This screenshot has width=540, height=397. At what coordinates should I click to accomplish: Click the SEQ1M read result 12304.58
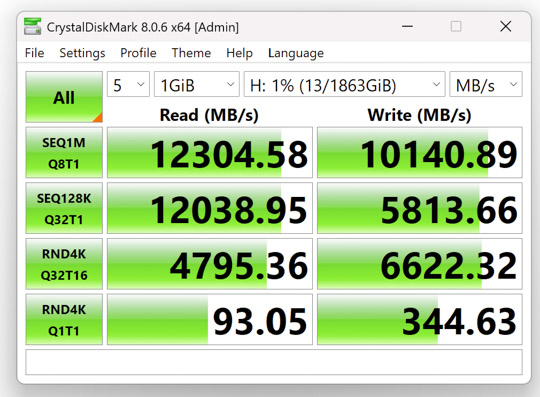pyautogui.click(x=210, y=153)
